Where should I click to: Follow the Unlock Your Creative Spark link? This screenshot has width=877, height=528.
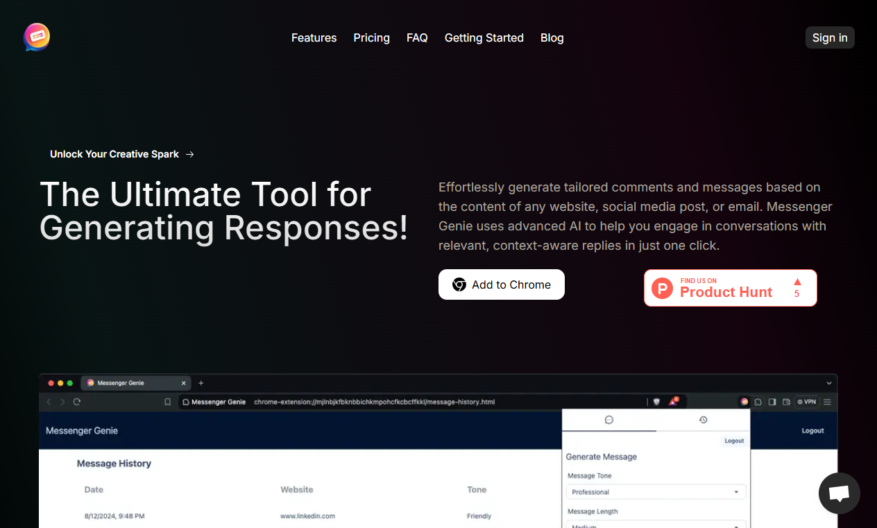coord(122,154)
